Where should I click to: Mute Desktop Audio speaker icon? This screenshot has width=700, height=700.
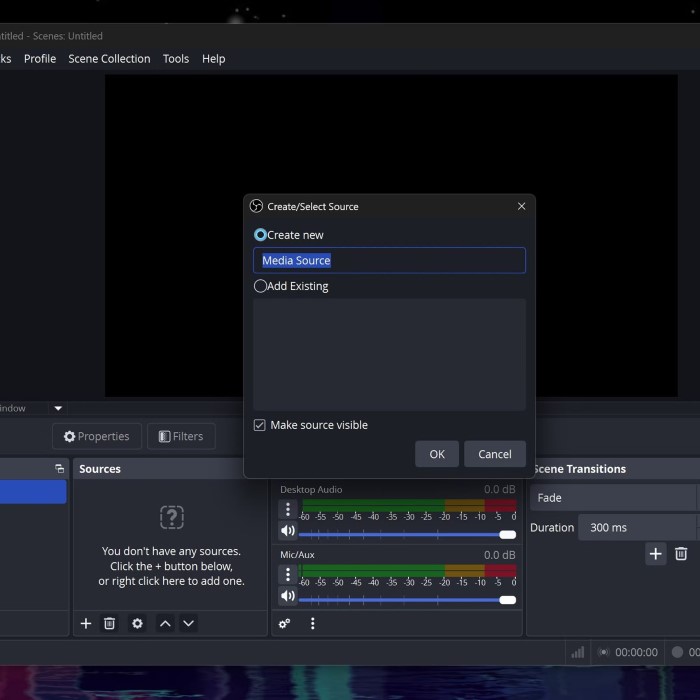tap(288, 530)
